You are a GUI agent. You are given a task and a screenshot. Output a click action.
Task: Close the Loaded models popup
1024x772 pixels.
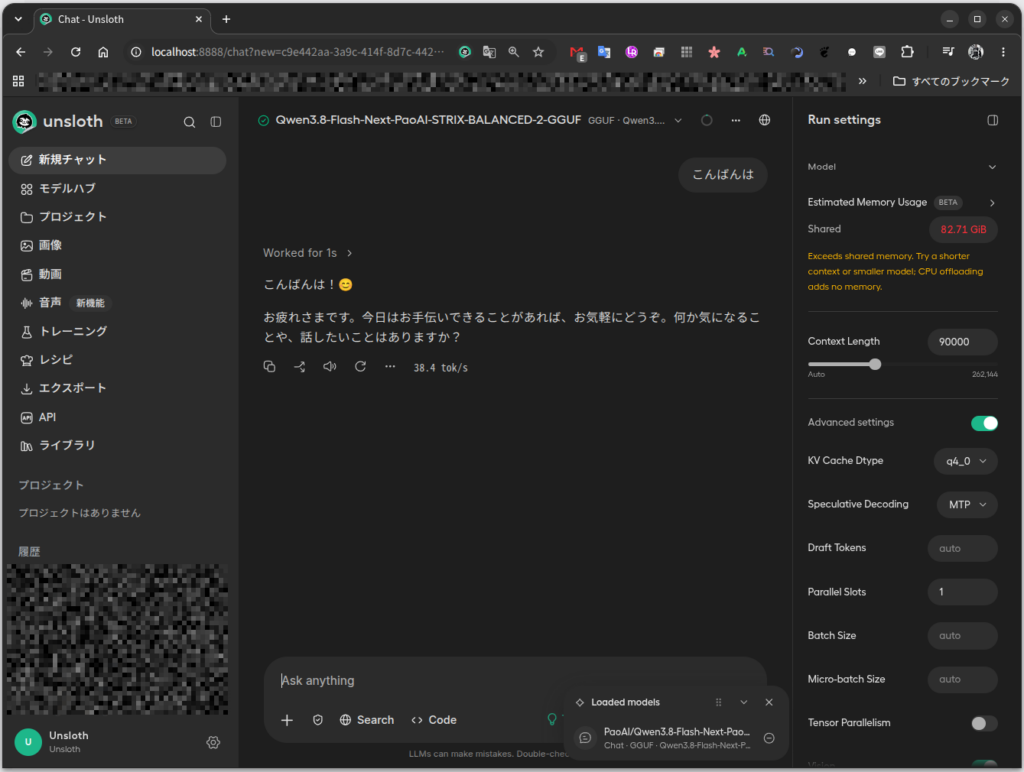coord(769,702)
